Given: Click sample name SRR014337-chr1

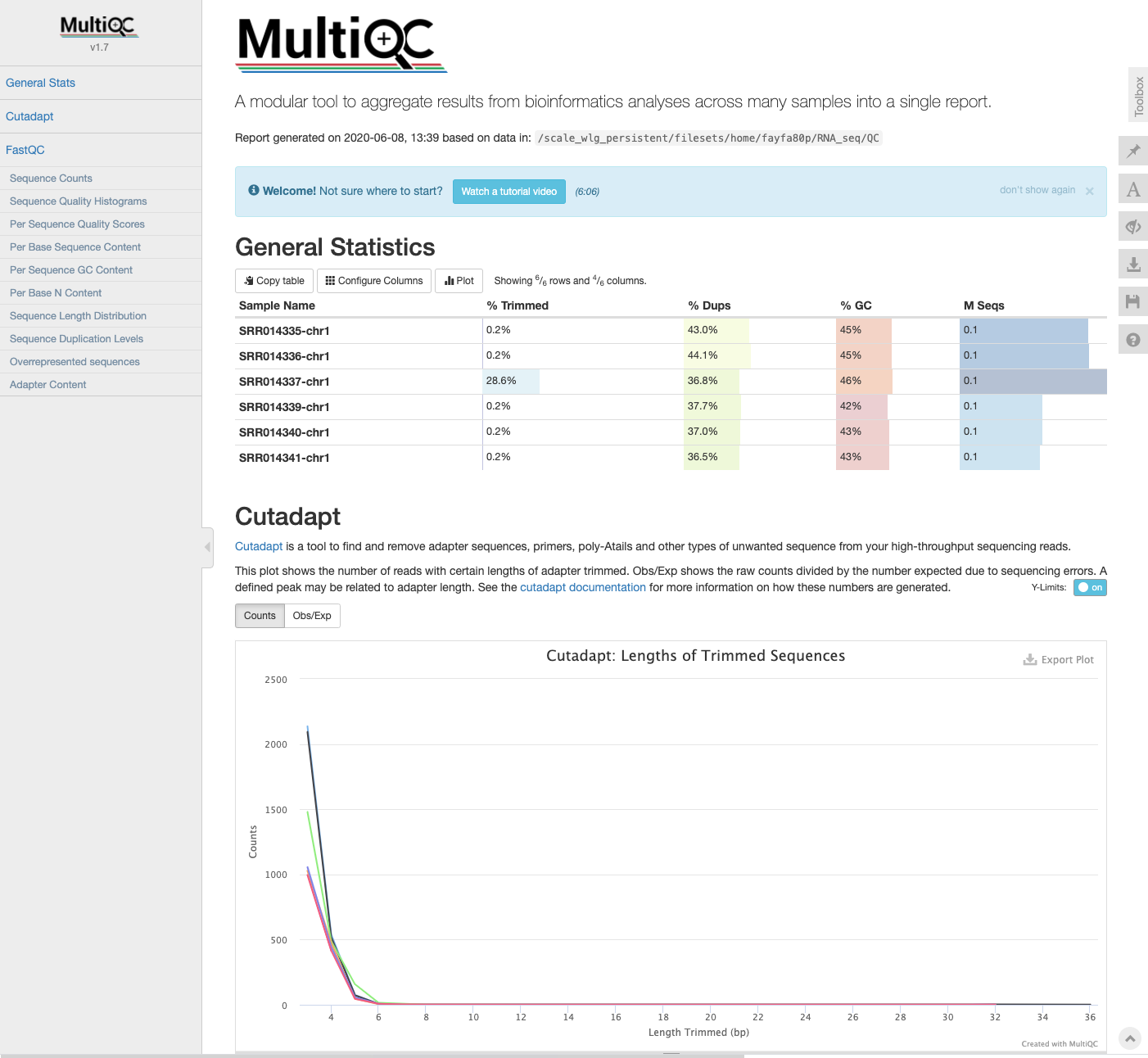Looking at the screenshot, I should [x=284, y=382].
